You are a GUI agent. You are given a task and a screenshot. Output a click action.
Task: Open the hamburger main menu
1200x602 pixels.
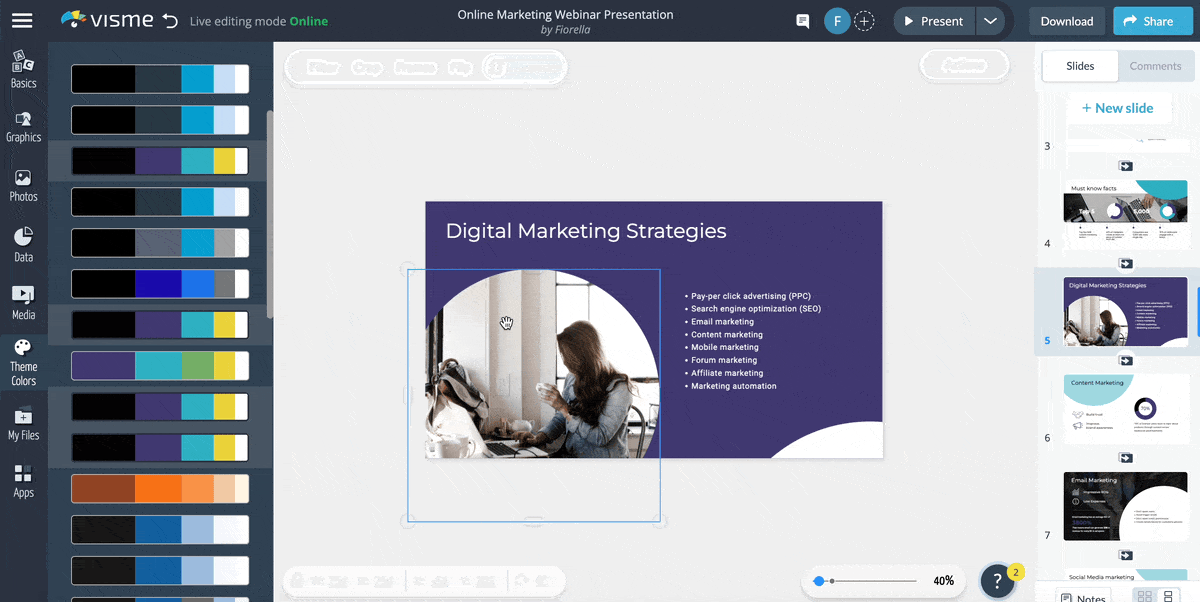tap(22, 21)
